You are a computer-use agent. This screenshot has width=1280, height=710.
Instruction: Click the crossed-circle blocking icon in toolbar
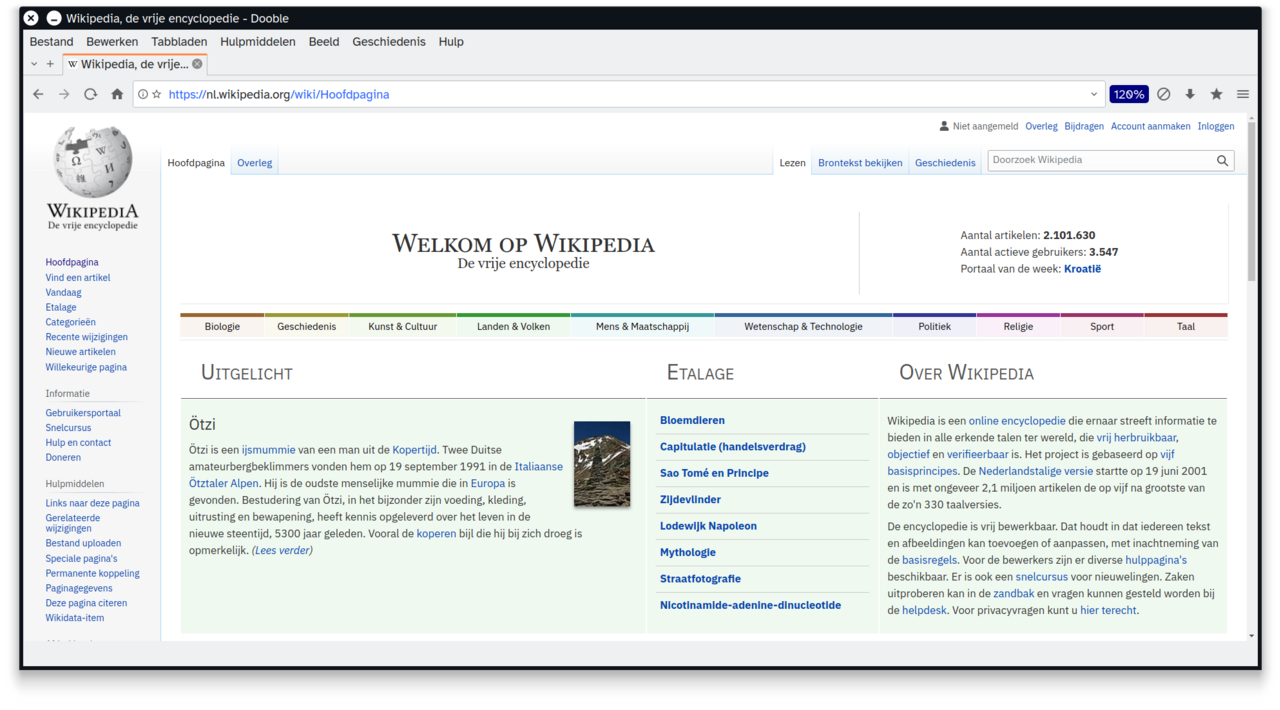[1164, 94]
